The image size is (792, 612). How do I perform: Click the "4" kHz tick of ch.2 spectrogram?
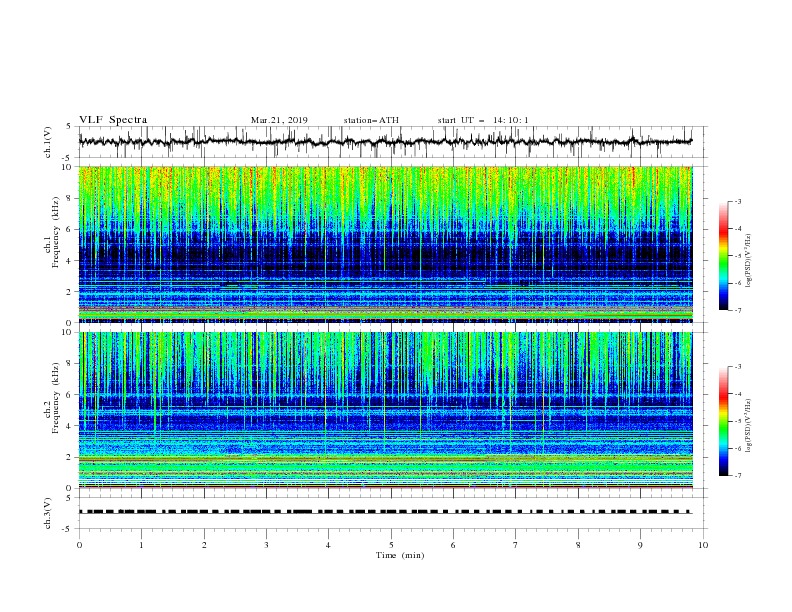tap(71, 426)
